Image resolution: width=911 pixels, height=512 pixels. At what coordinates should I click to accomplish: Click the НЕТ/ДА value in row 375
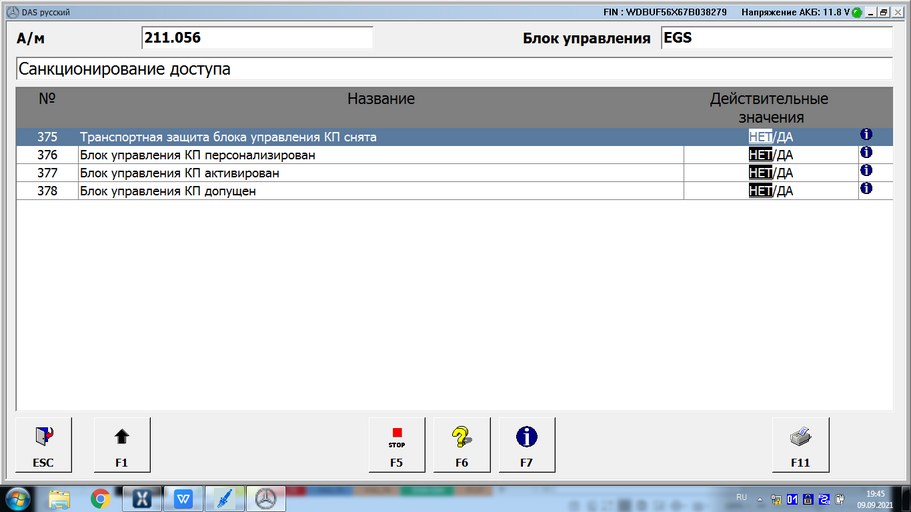click(770, 137)
